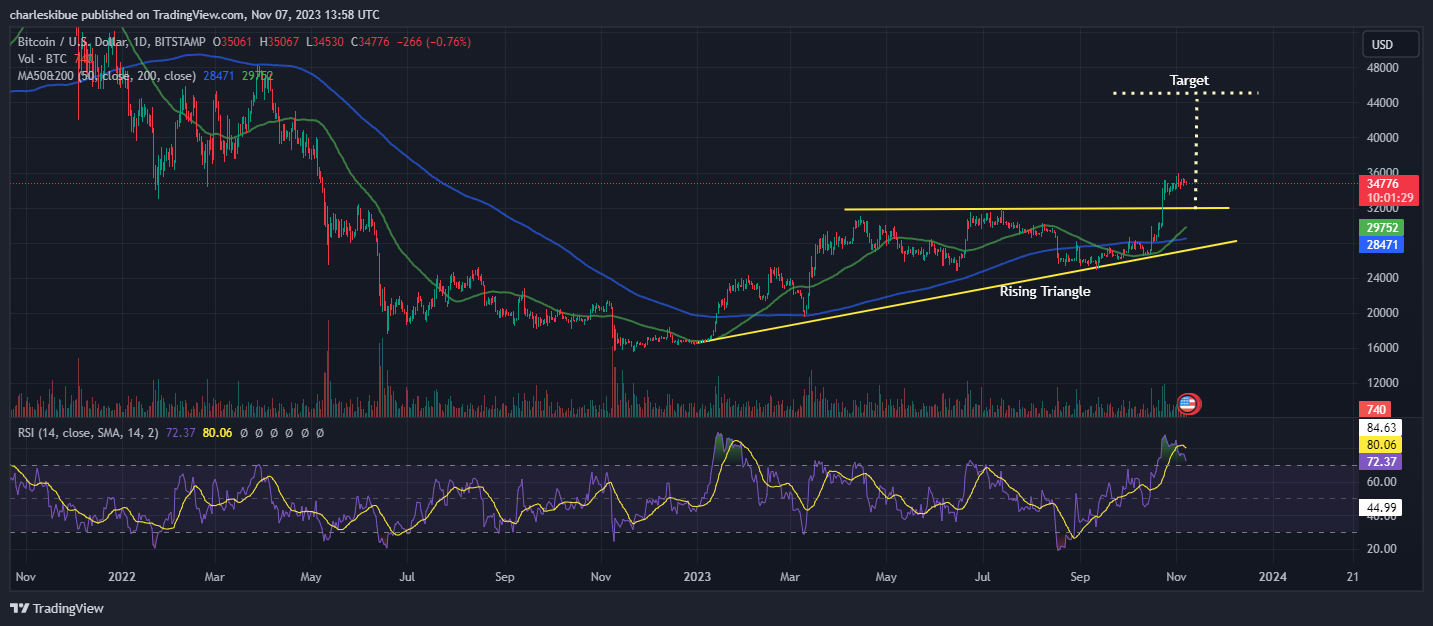Click the 60.00 RSI axis label
The width and height of the screenshot is (1433, 626).
click(x=1381, y=481)
